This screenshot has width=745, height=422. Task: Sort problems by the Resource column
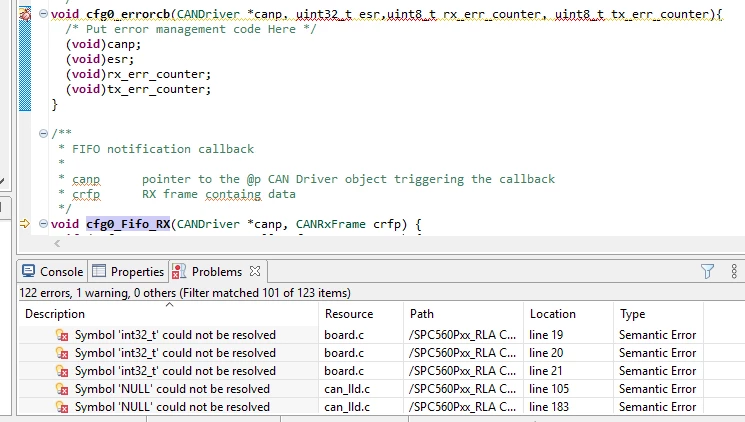click(x=361, y=314)
